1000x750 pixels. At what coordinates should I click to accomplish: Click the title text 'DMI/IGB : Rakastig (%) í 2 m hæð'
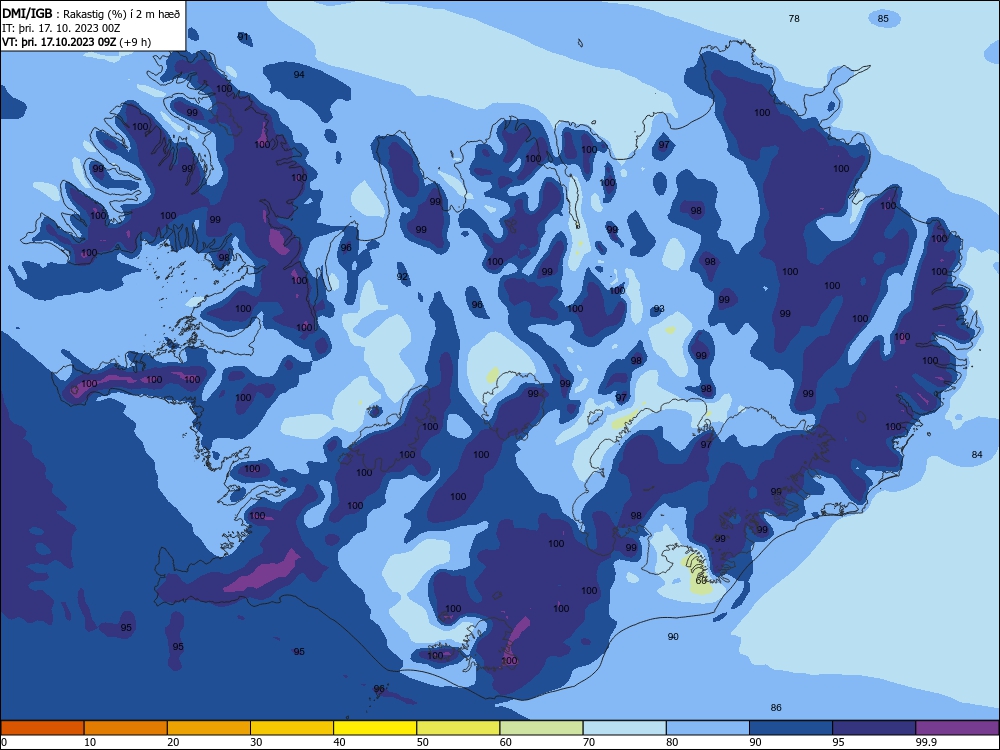[x=91, y=14]
